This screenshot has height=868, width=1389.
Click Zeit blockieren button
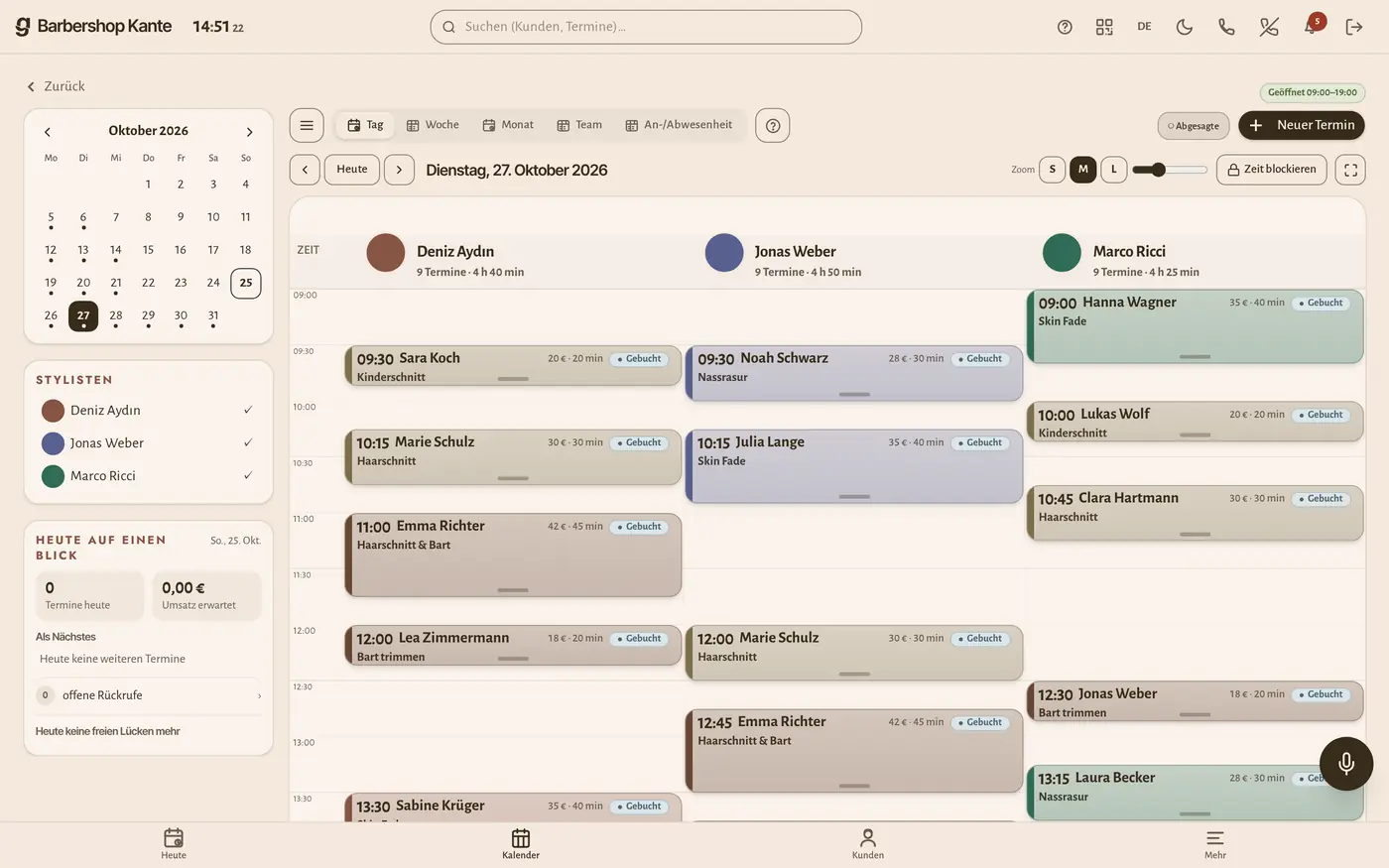(x=1272, y=170)
